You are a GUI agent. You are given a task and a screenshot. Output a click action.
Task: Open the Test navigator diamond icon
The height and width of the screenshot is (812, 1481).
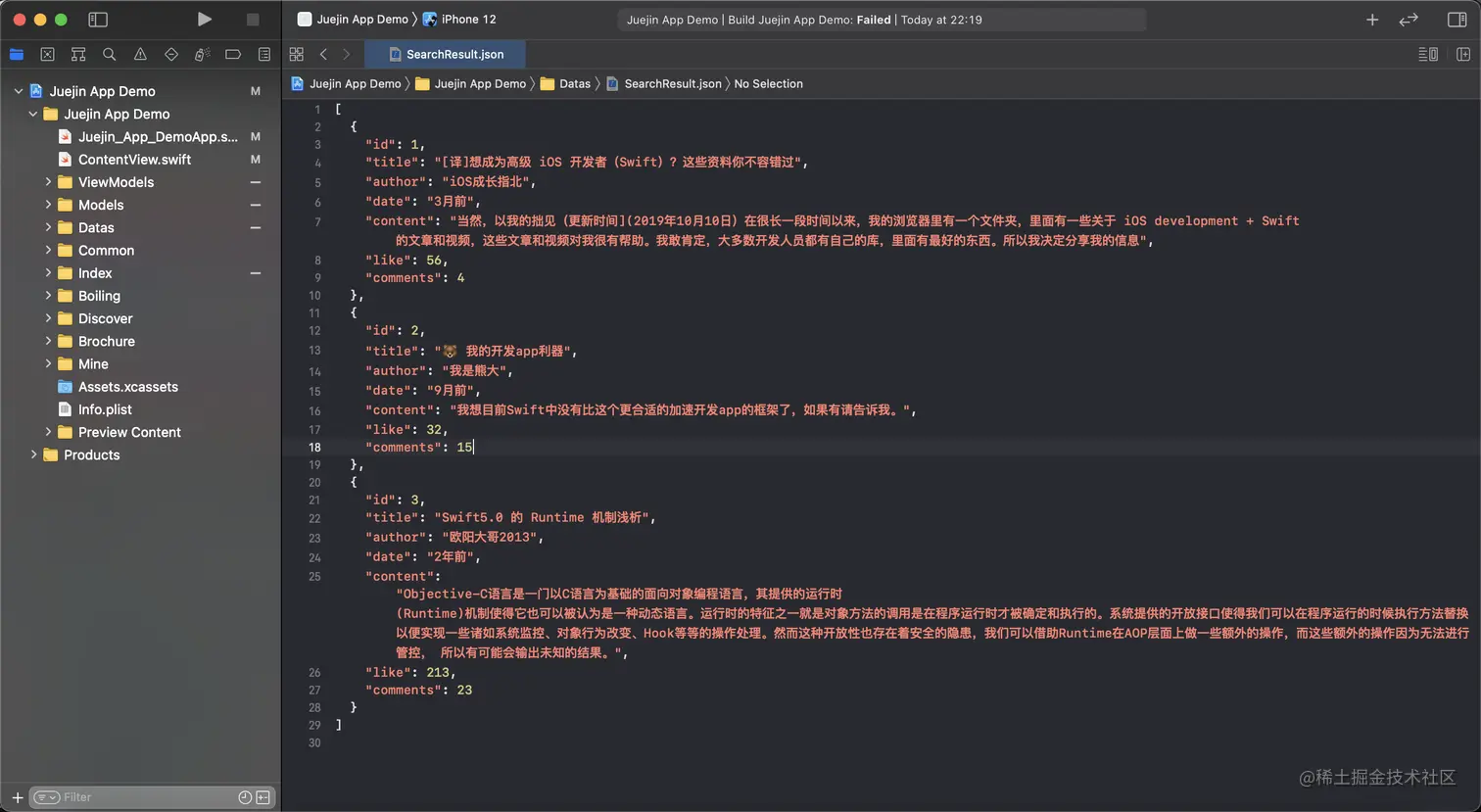click(171, 54)
